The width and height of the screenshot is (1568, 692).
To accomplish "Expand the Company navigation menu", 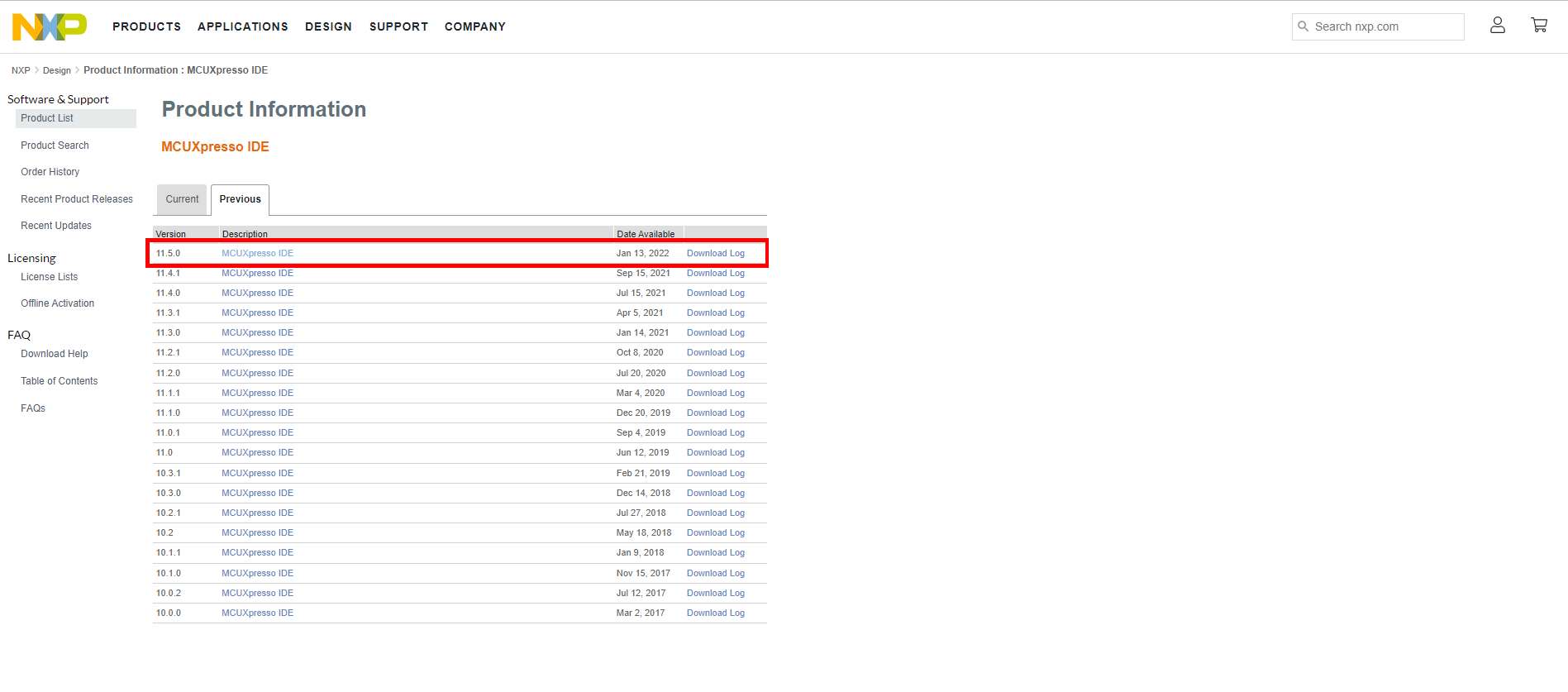I will coord(474,26).
